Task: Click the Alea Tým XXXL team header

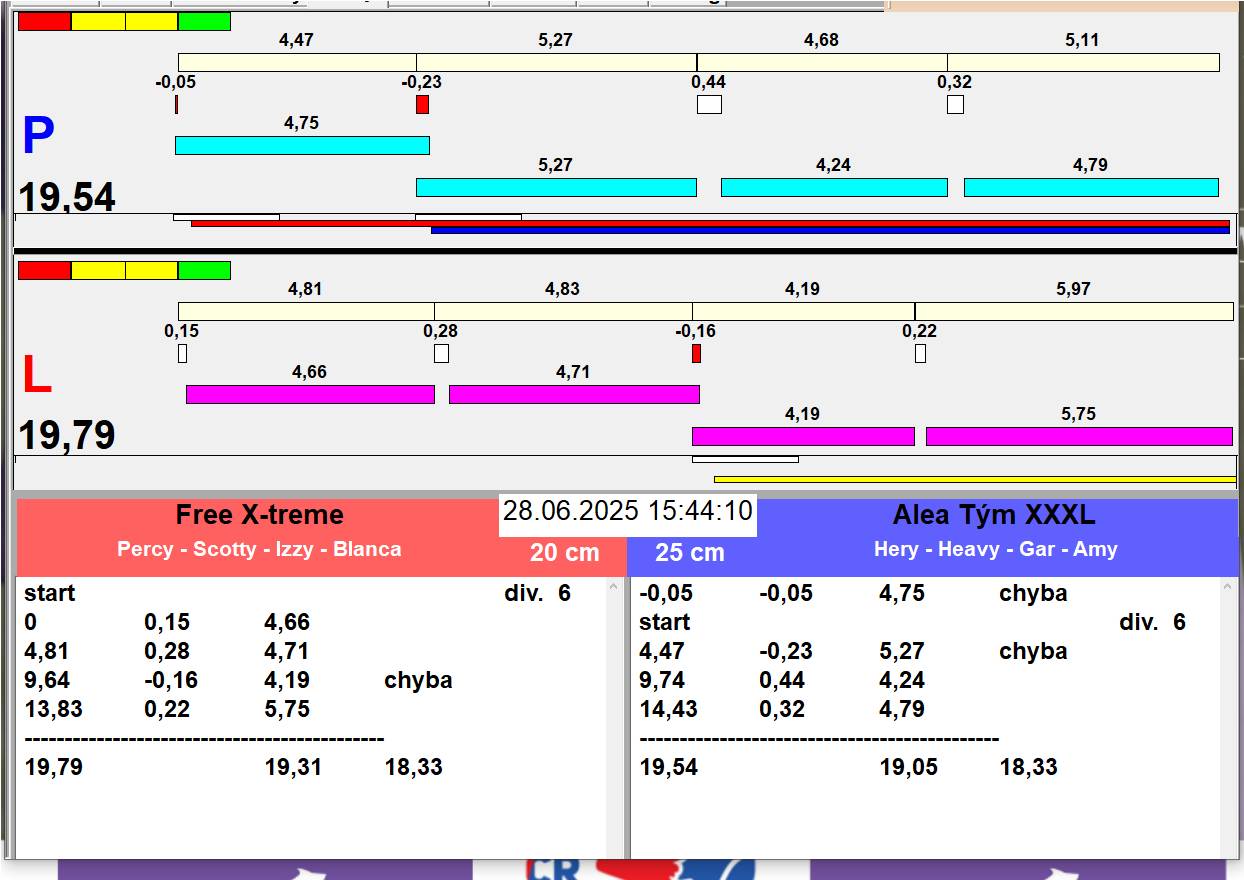Action: tap(994, 515)
